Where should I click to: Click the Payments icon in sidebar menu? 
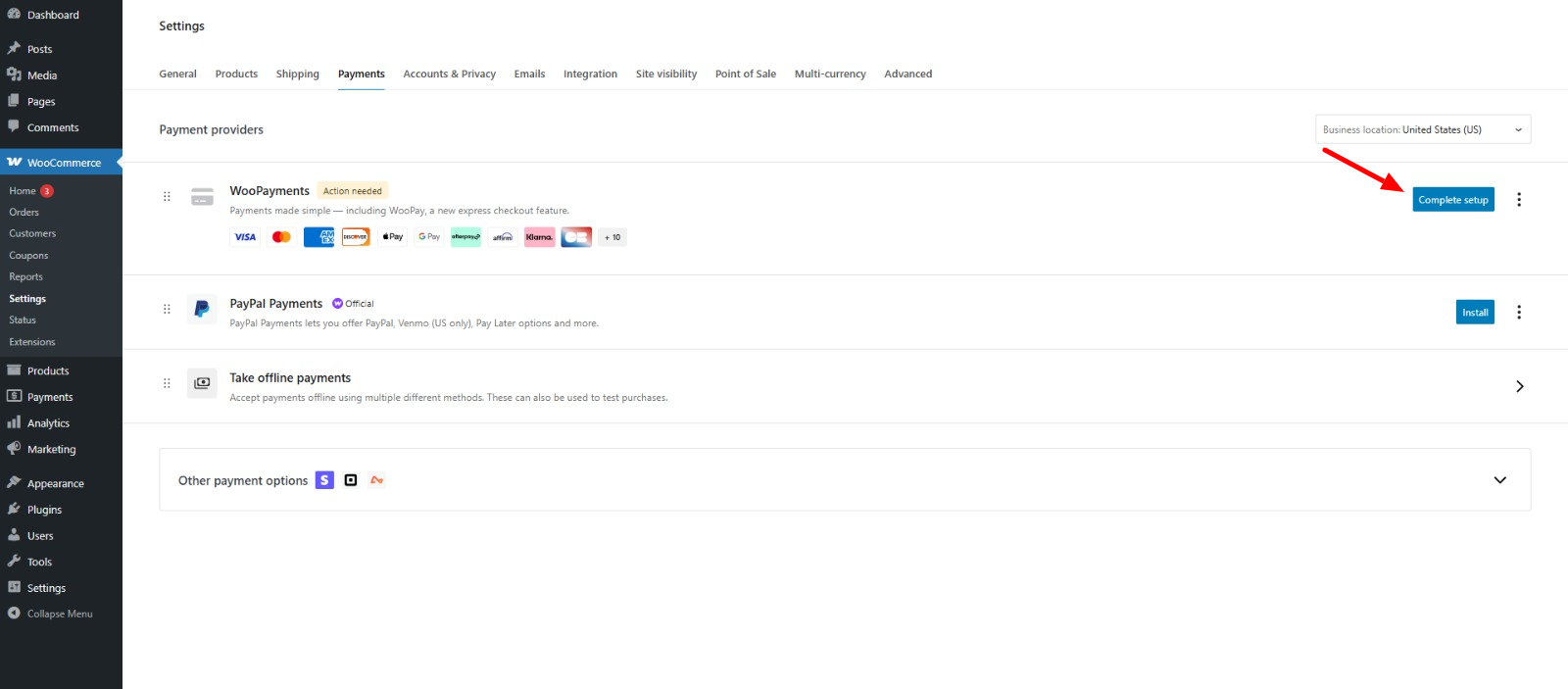point(14,396)
